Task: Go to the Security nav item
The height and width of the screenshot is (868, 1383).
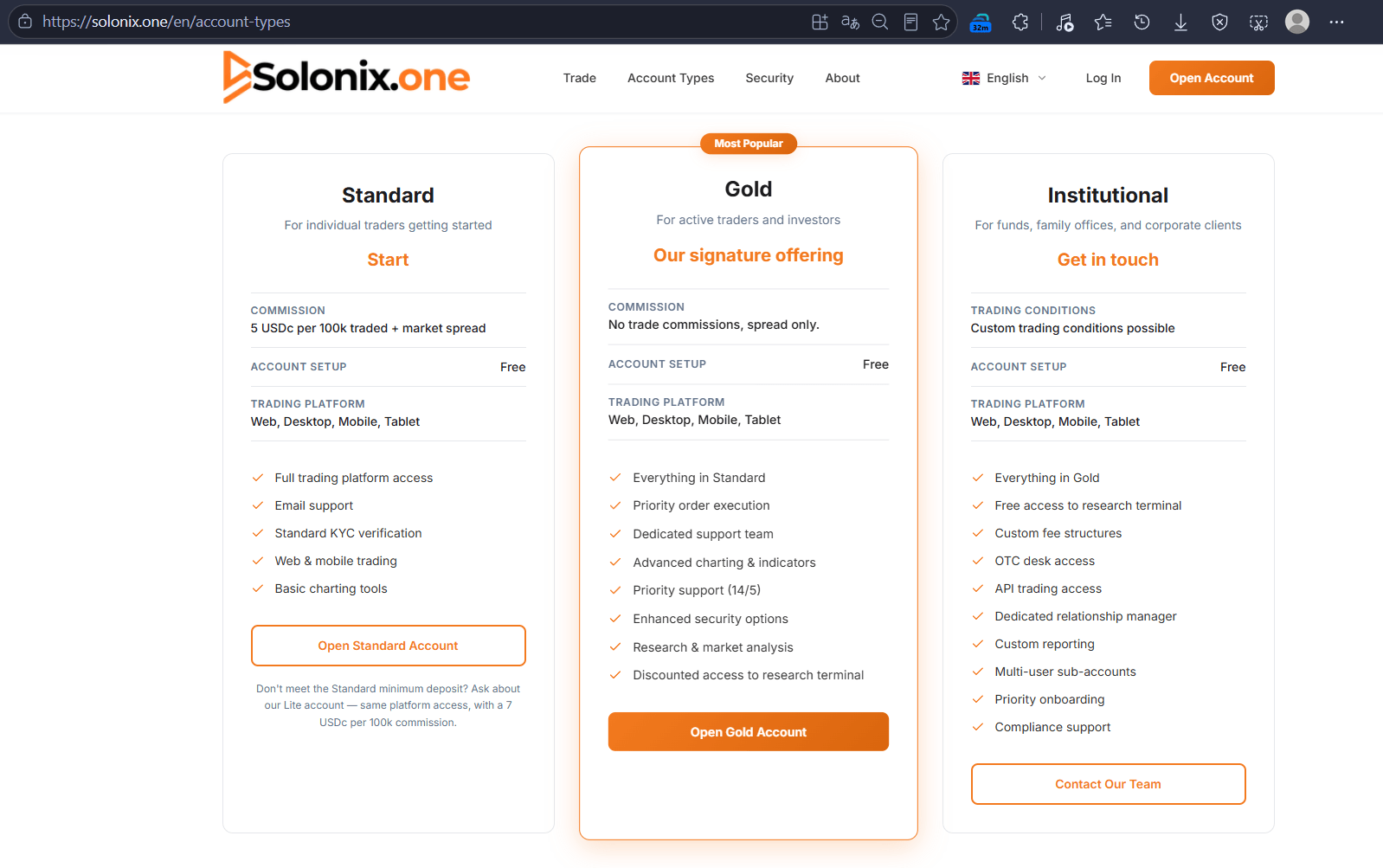Action: 769,78
